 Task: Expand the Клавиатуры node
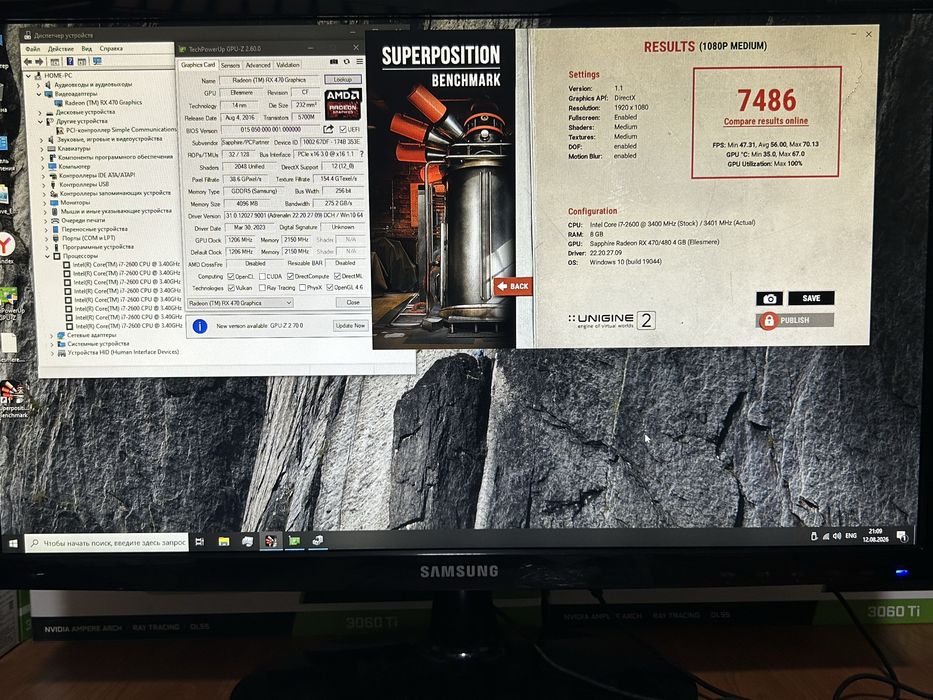(x=42, y=148)
